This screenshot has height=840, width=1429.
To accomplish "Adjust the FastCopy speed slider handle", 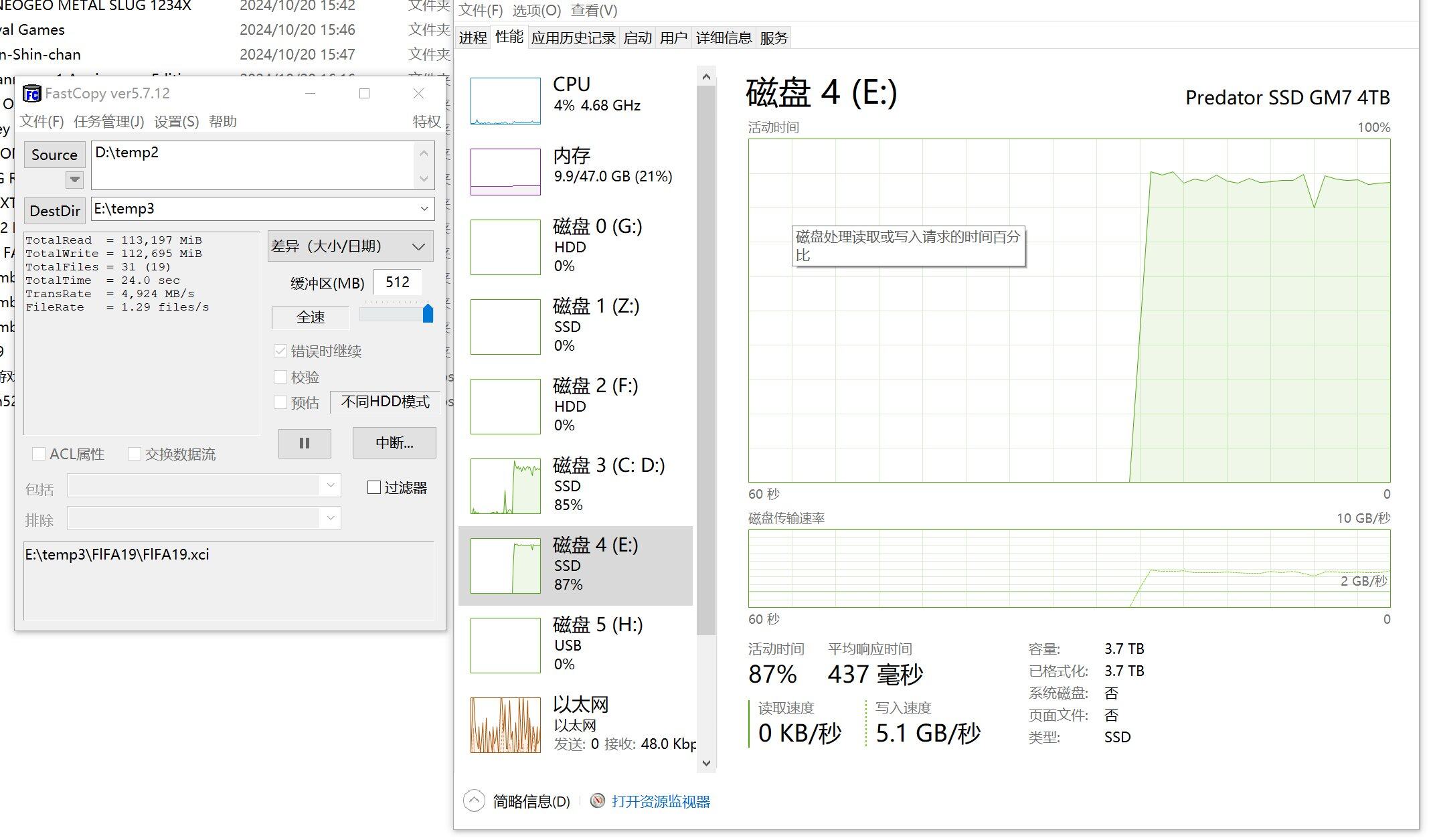I will tap(428, 313).
